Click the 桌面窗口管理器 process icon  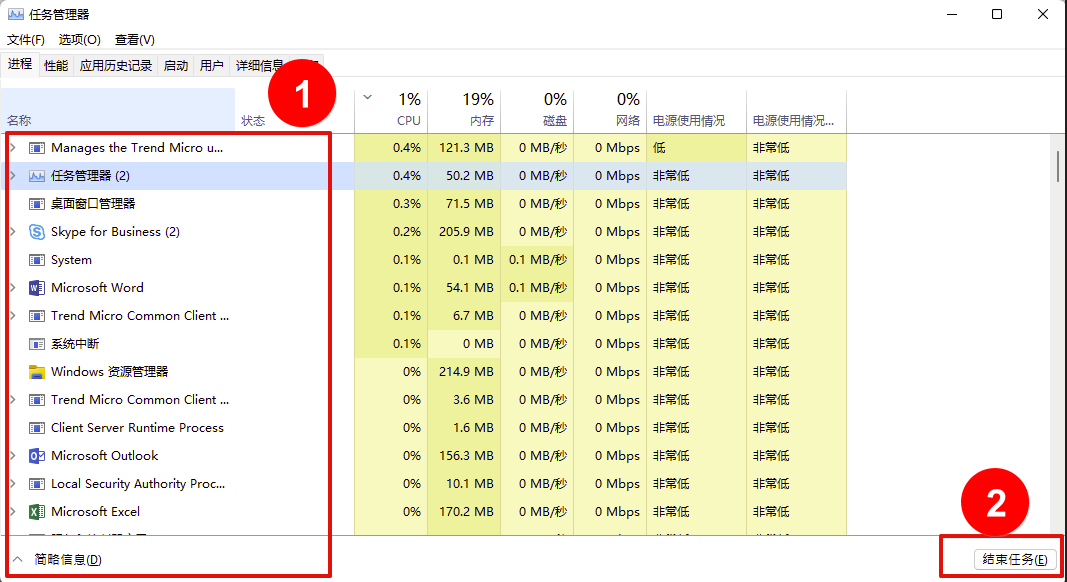tap(37, 204)
